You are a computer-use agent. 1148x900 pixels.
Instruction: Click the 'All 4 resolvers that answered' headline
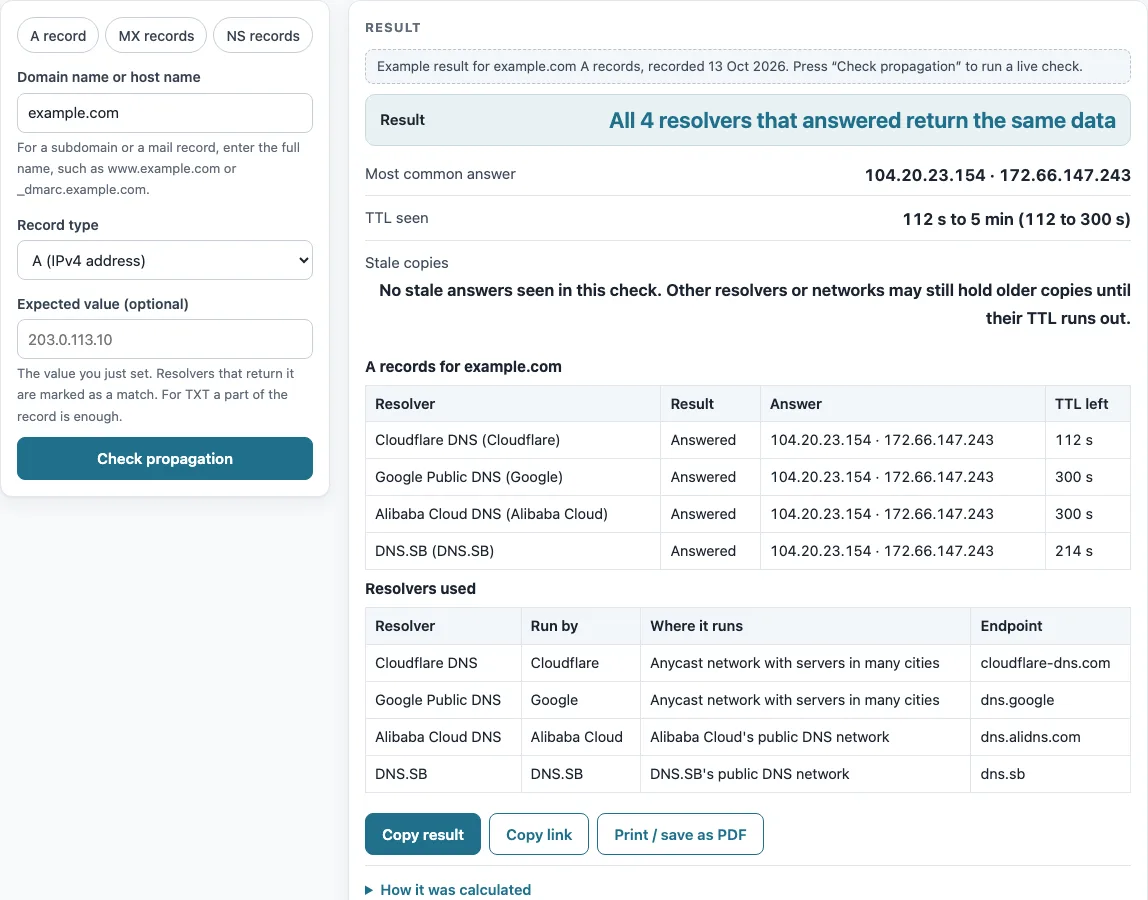coord(862,120)
